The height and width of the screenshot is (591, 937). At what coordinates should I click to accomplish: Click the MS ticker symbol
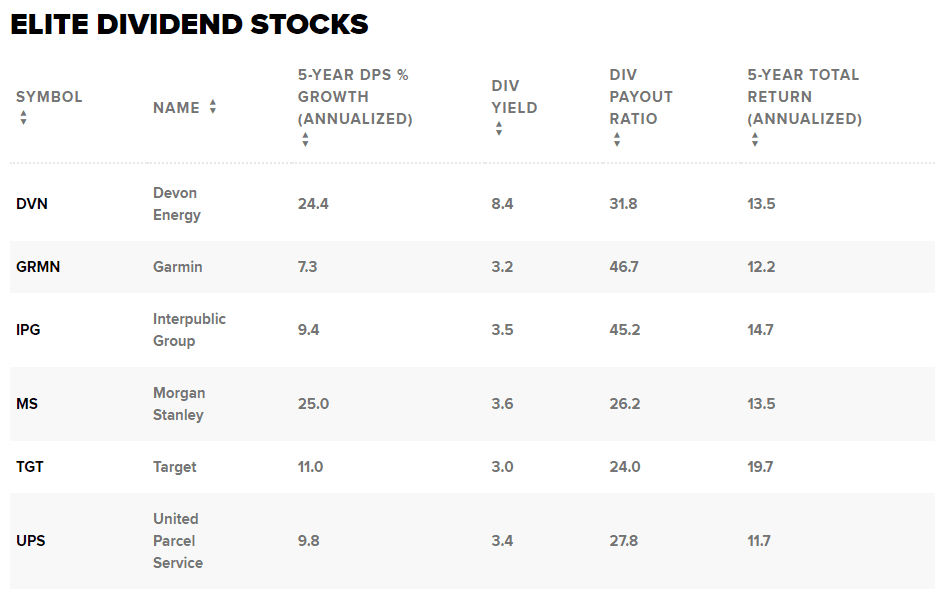[26, 404]
